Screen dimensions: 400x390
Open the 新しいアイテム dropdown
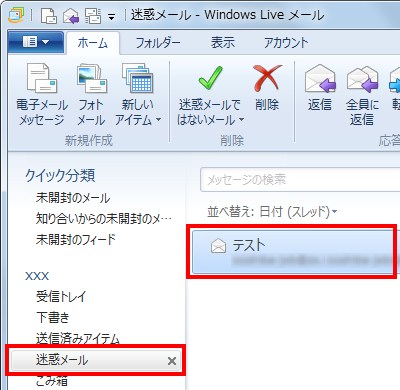click(x=138, y=95)
